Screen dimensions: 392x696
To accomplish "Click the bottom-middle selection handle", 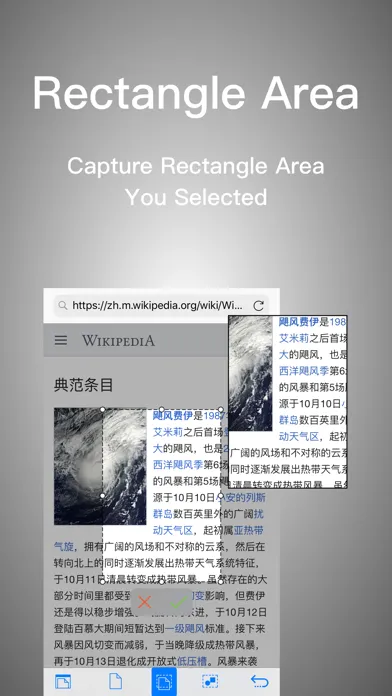I will coord(162,581).
